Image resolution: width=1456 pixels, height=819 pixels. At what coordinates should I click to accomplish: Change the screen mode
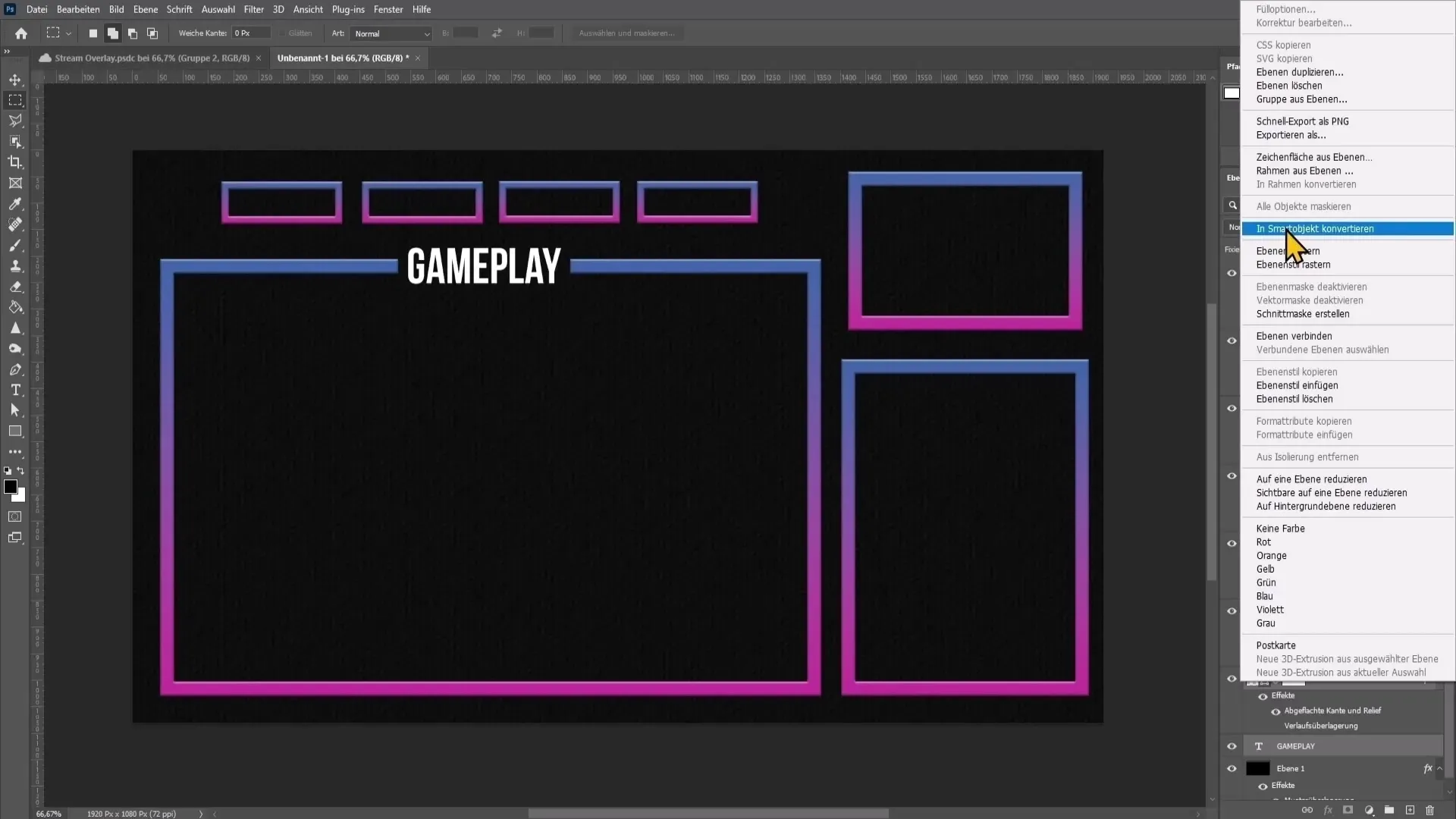(14, 538)
